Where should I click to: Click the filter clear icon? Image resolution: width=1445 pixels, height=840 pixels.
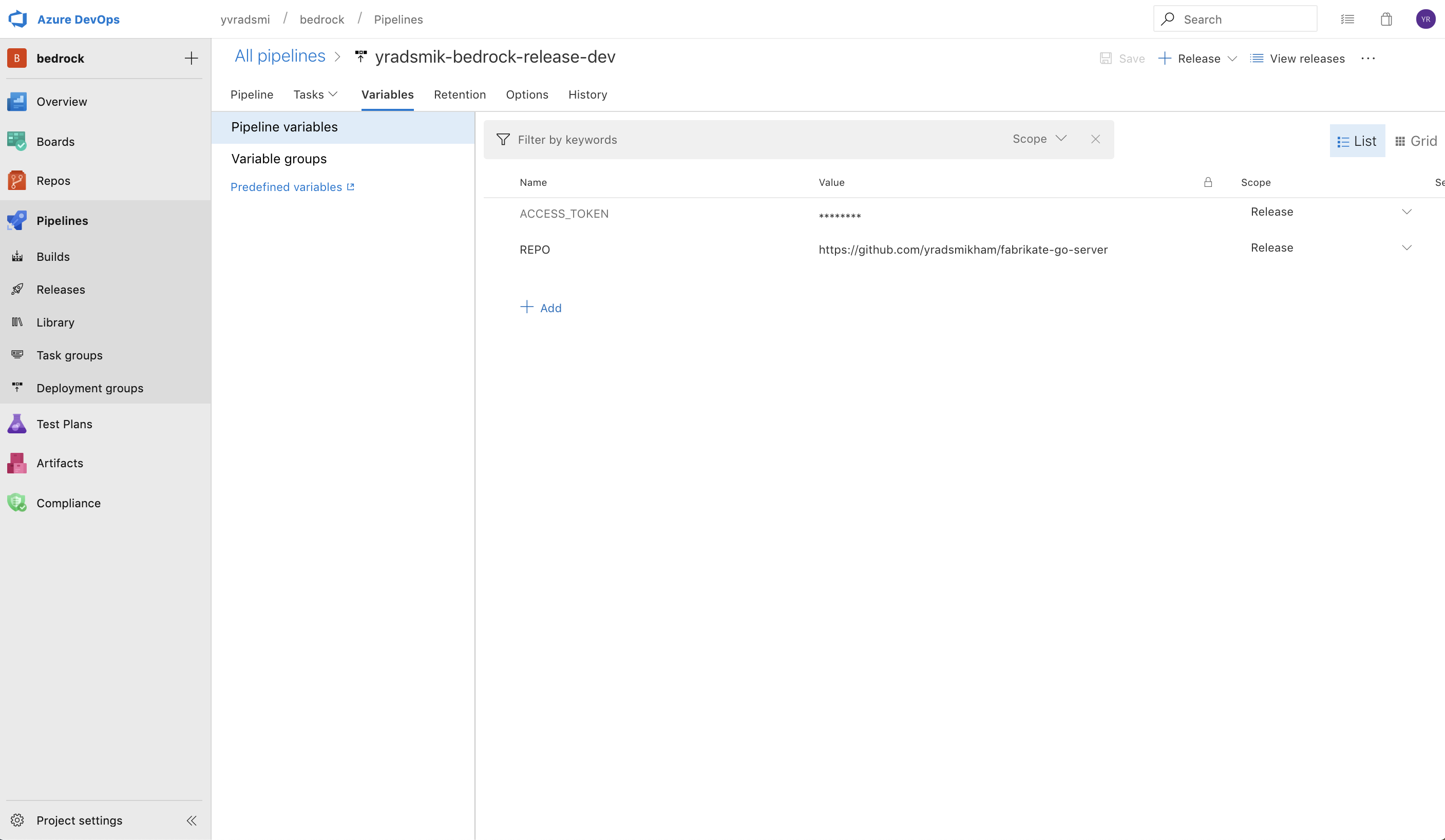[1096, 139]
